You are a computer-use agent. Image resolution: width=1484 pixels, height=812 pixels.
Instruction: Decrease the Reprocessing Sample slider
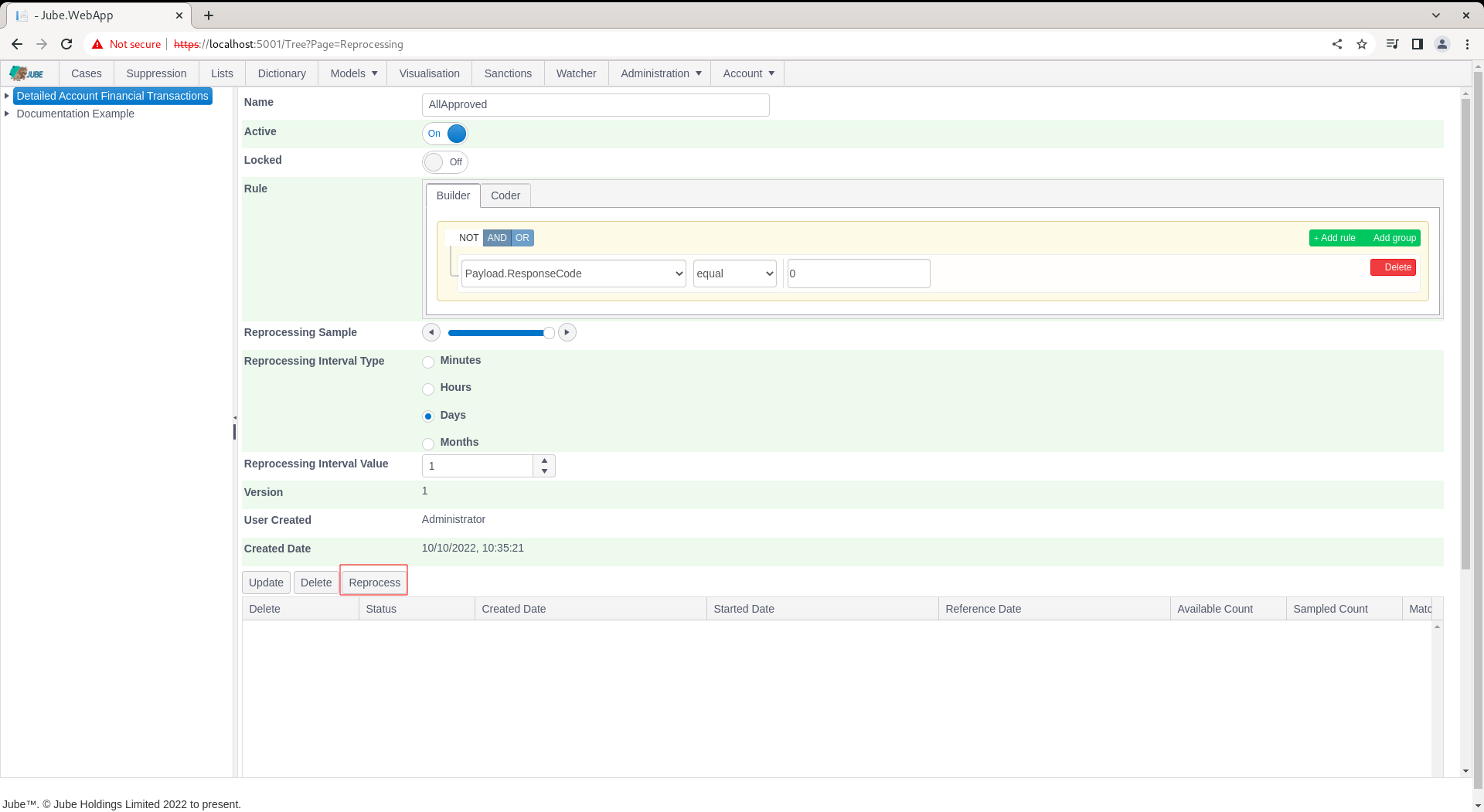pyautogui.click(x=431, y=332)
